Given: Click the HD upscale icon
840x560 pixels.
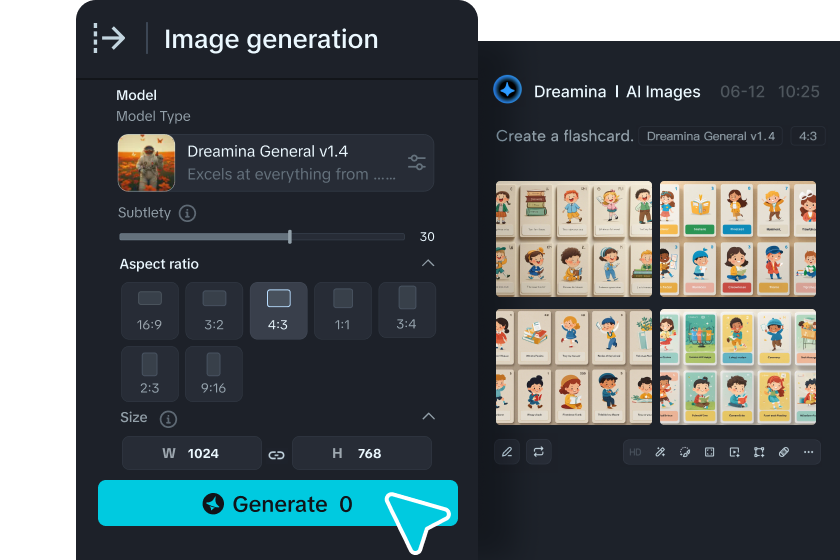Looking at the screenshot, I should click(x=635, y=452).
